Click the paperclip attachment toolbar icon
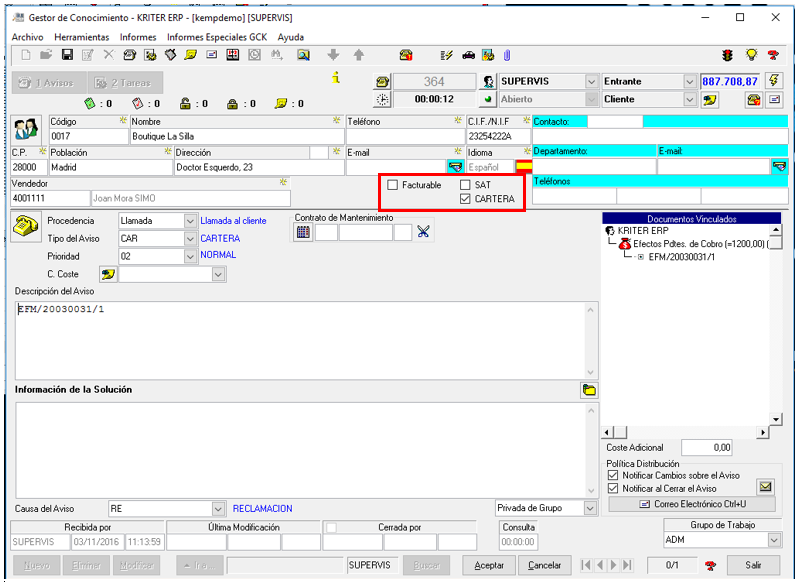Viewport: 800px width, 582px height. (x=507, y=55)
